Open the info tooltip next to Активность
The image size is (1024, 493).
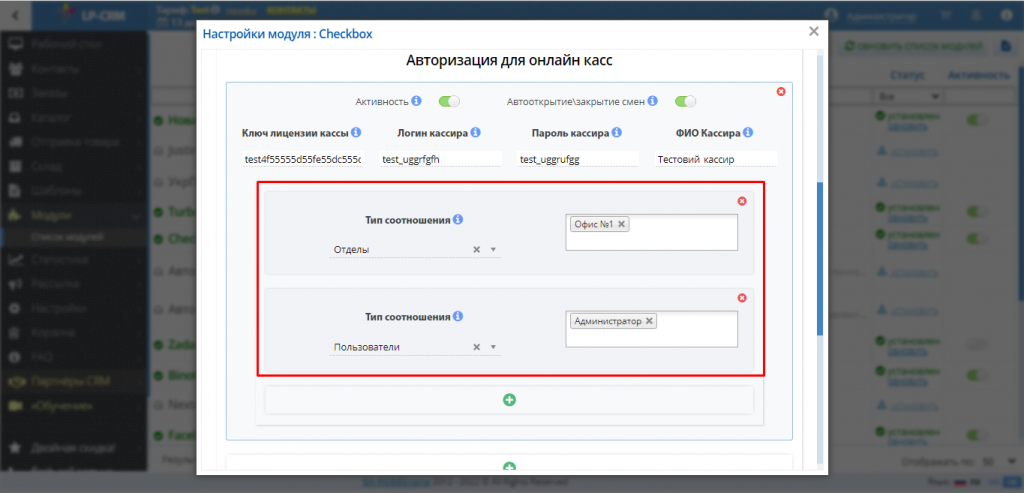(417, 101)
